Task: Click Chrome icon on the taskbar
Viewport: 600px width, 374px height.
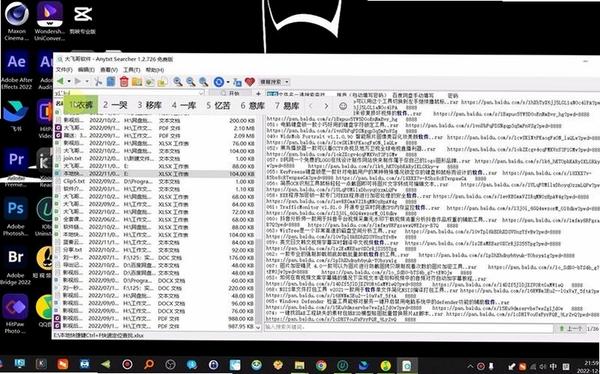Action: tap(321, 365)
